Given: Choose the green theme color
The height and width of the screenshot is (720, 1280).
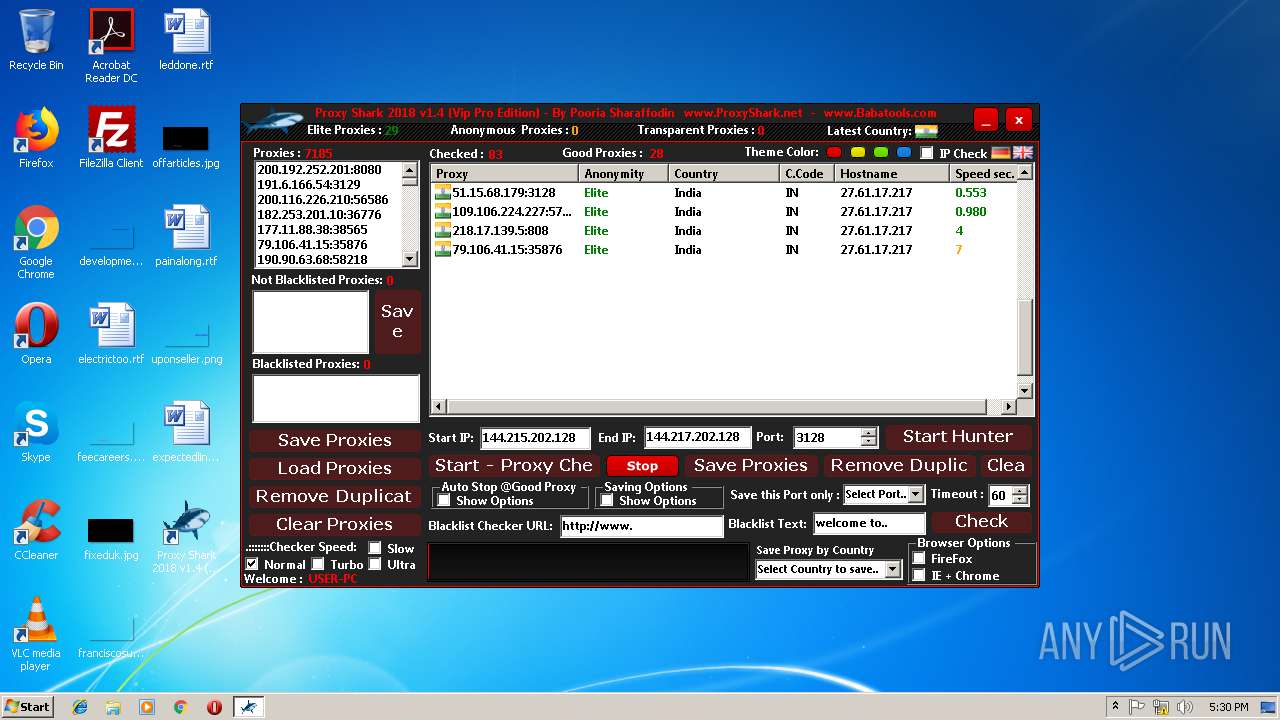Looking at the screenshot, I should click(881, 152).
